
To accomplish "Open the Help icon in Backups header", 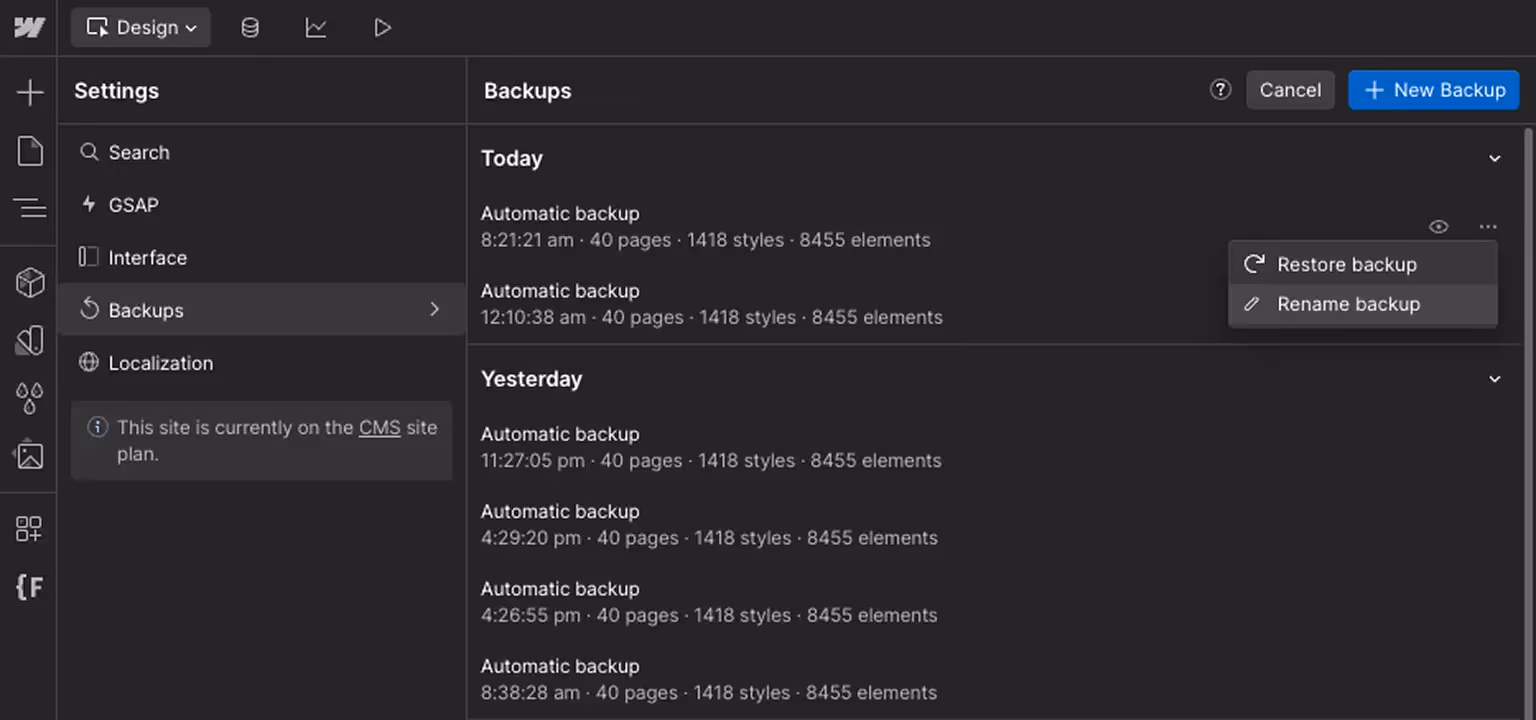I will point(1220,90).
